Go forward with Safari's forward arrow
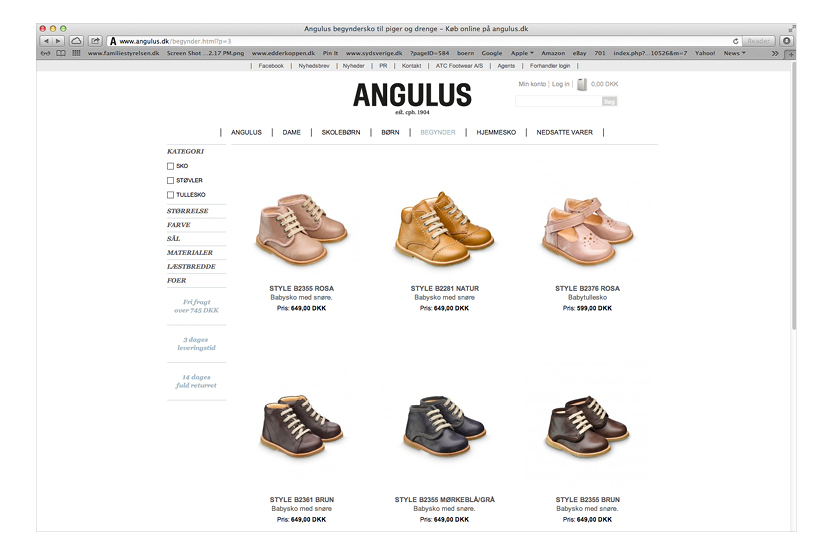 [x=58, y=41]
